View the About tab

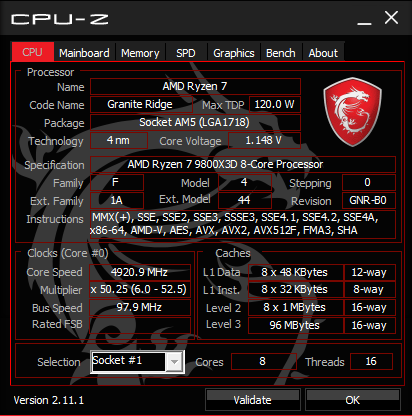[323, 53]
